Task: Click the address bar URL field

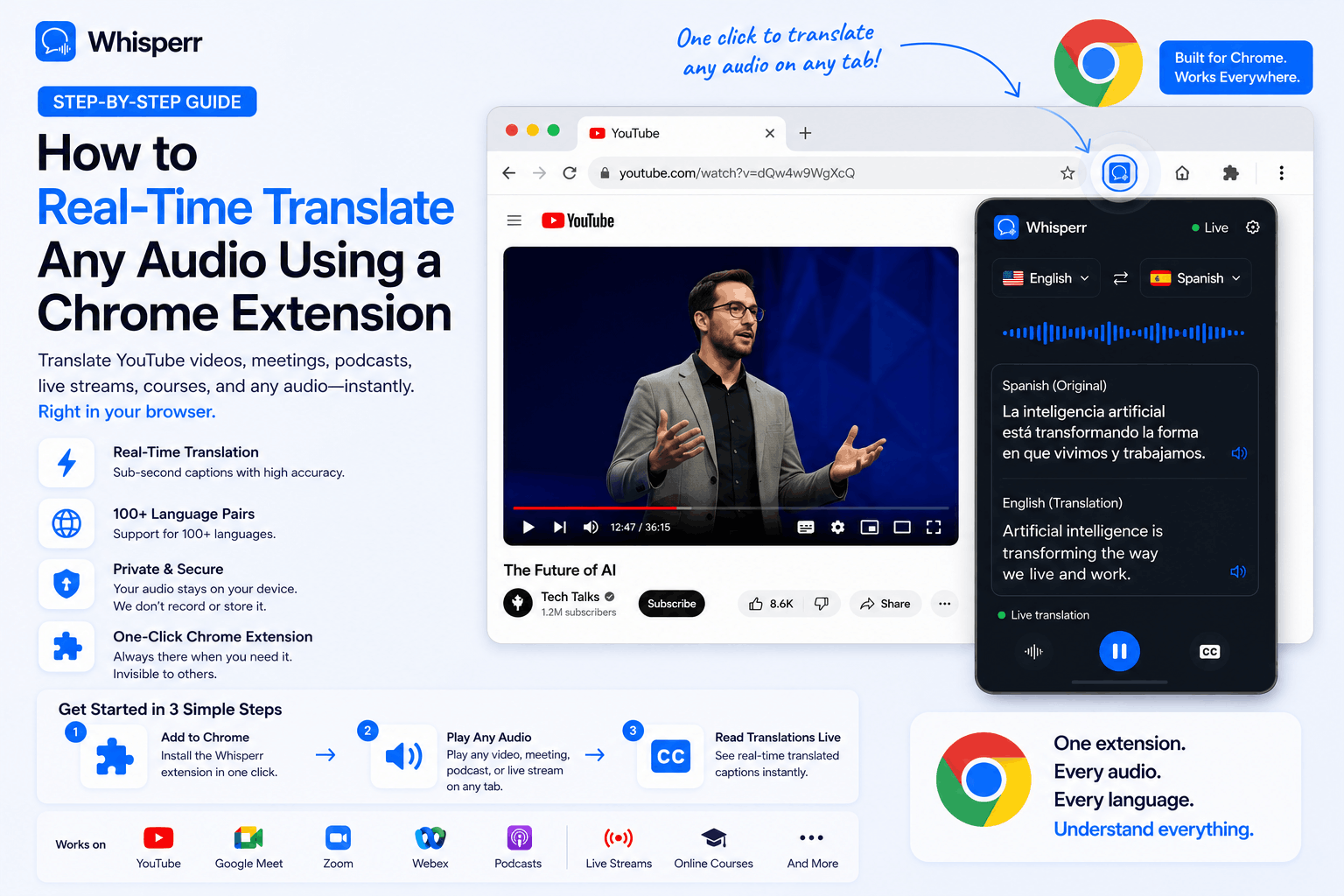Action: (836, 173)
